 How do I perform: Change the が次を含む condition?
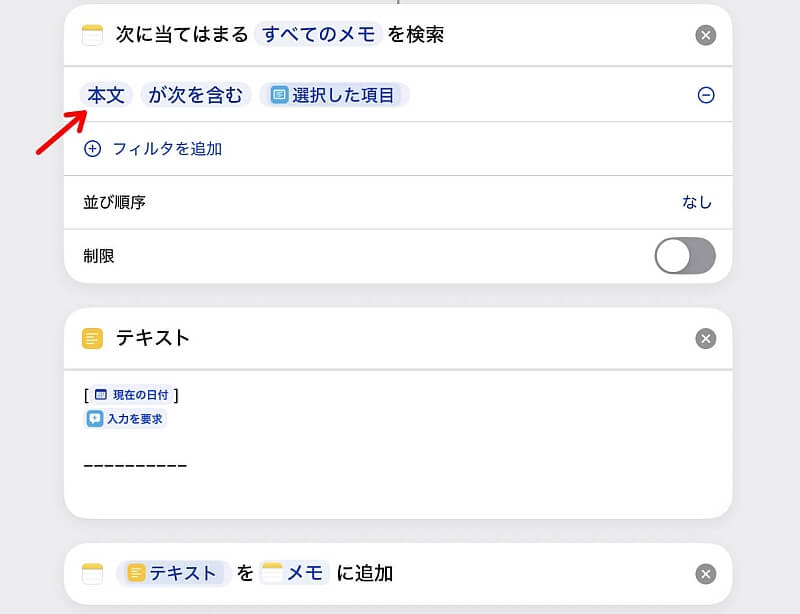(x=195, y=95)
